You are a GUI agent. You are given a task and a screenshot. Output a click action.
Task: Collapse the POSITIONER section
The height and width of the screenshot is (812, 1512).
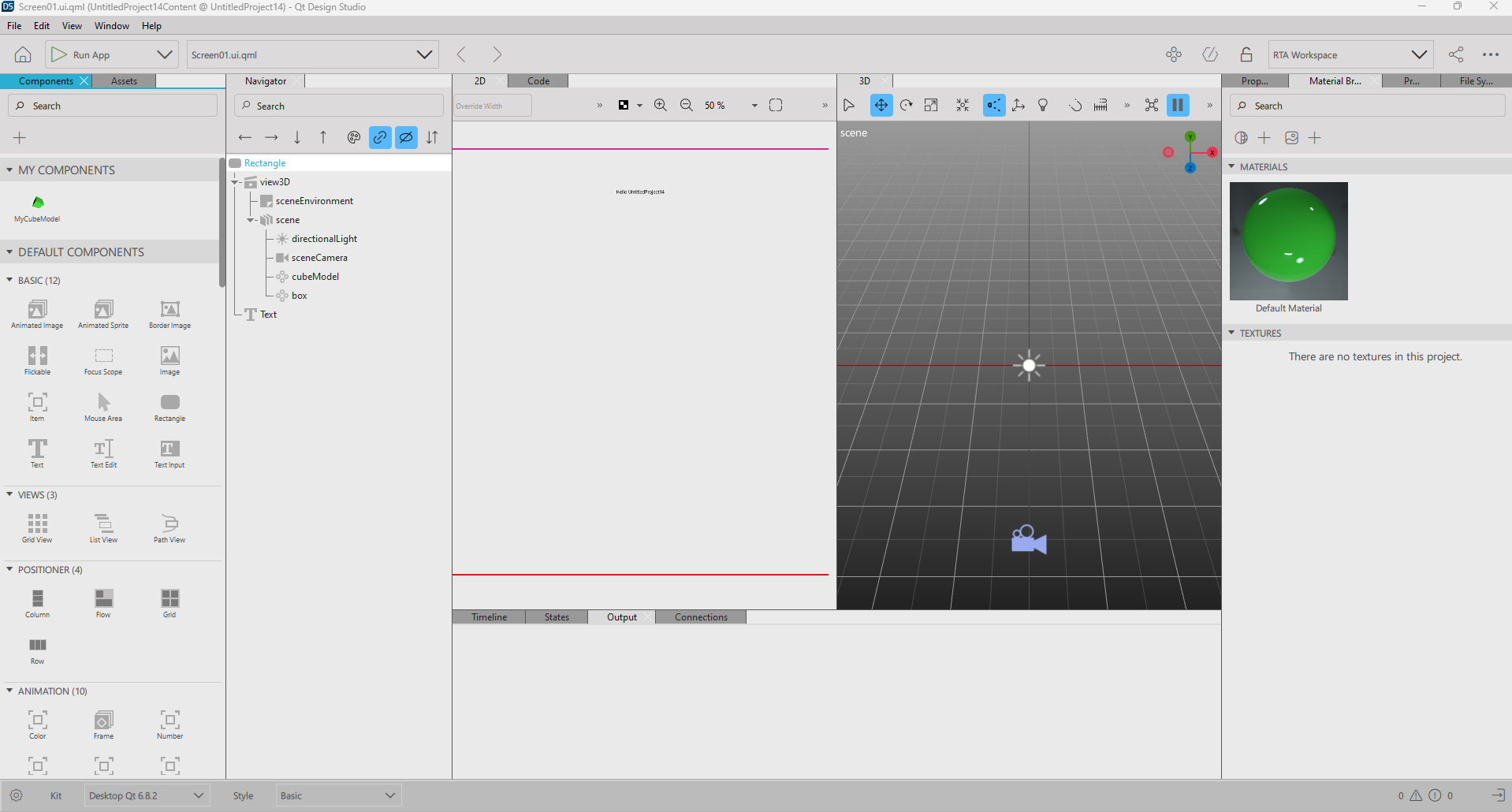pos(9,569)
